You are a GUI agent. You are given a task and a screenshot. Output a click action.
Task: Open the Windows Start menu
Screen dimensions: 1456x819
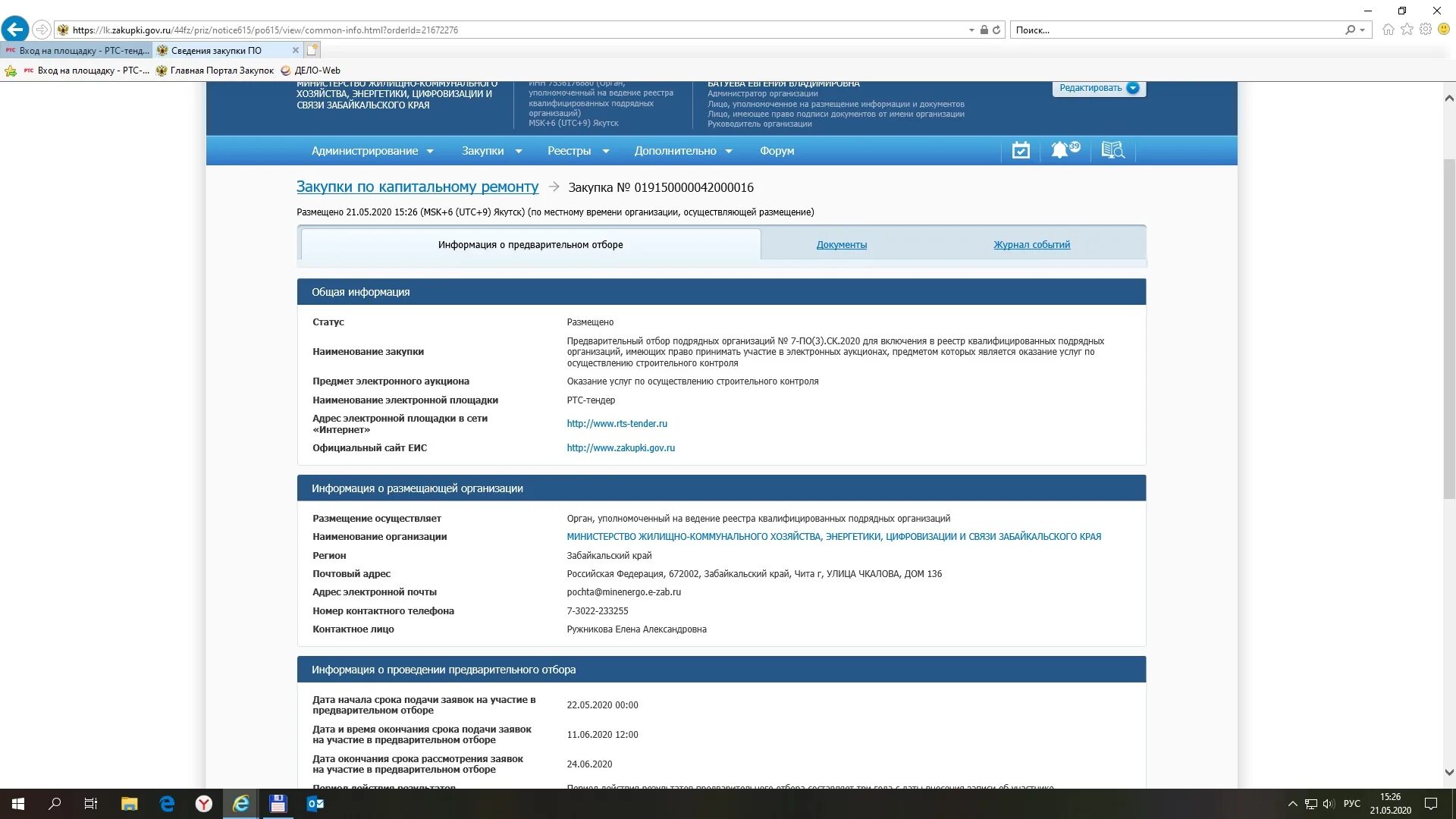click(x=18, y=804)
